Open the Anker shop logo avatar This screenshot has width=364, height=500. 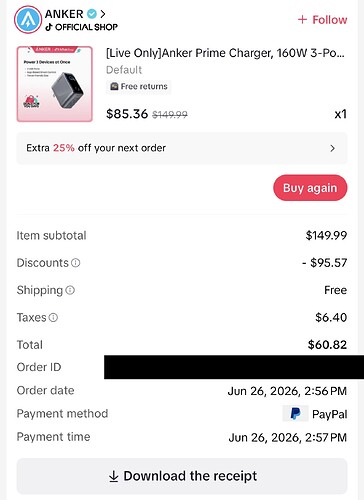[28, 19]
